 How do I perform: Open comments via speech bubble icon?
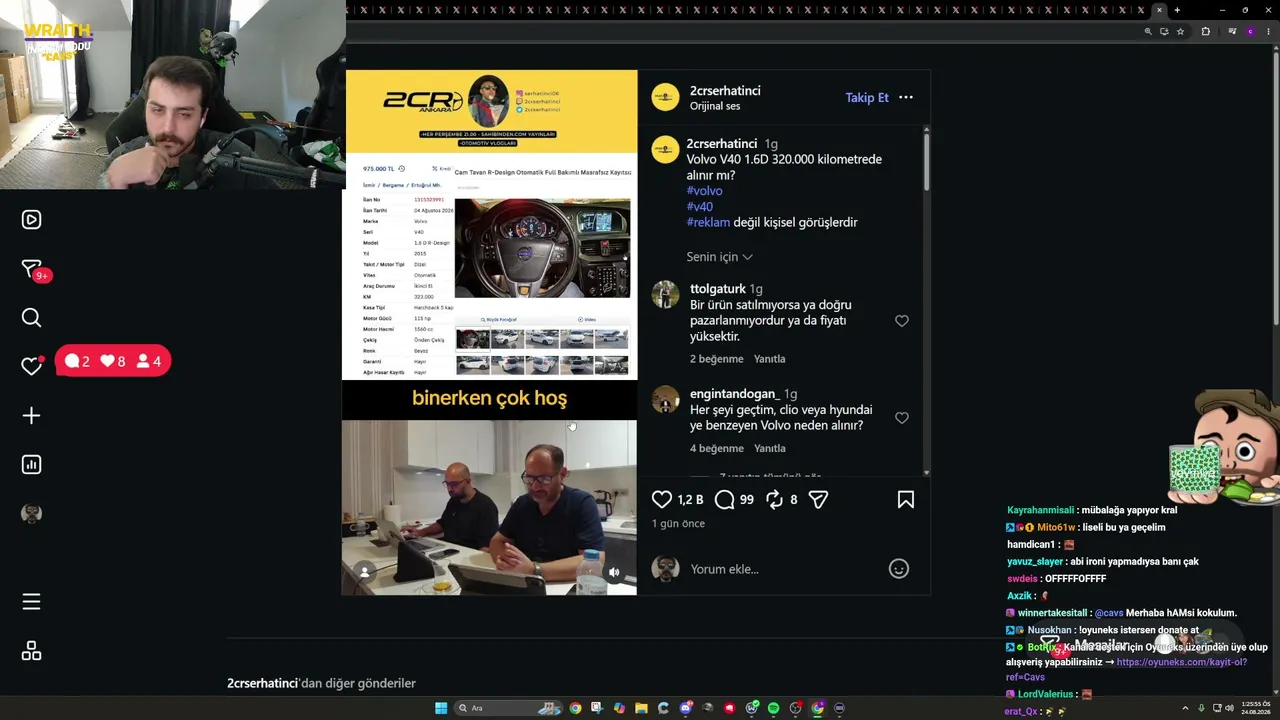(725, 499)
